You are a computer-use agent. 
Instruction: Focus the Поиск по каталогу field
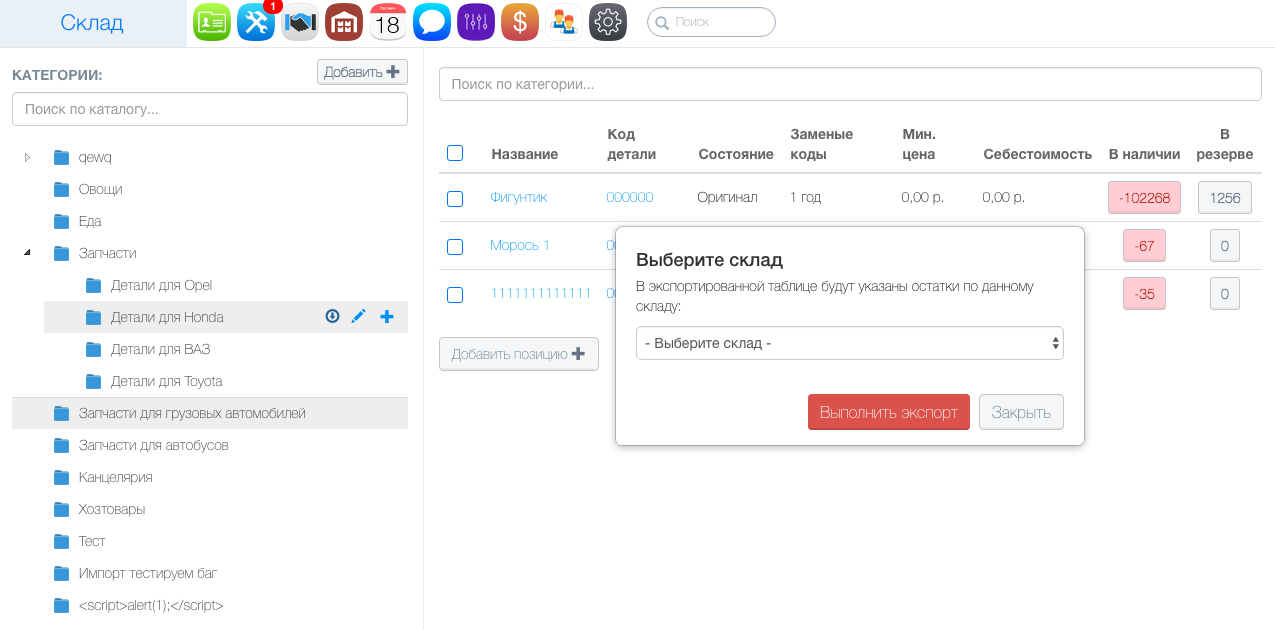click(210, 109)
